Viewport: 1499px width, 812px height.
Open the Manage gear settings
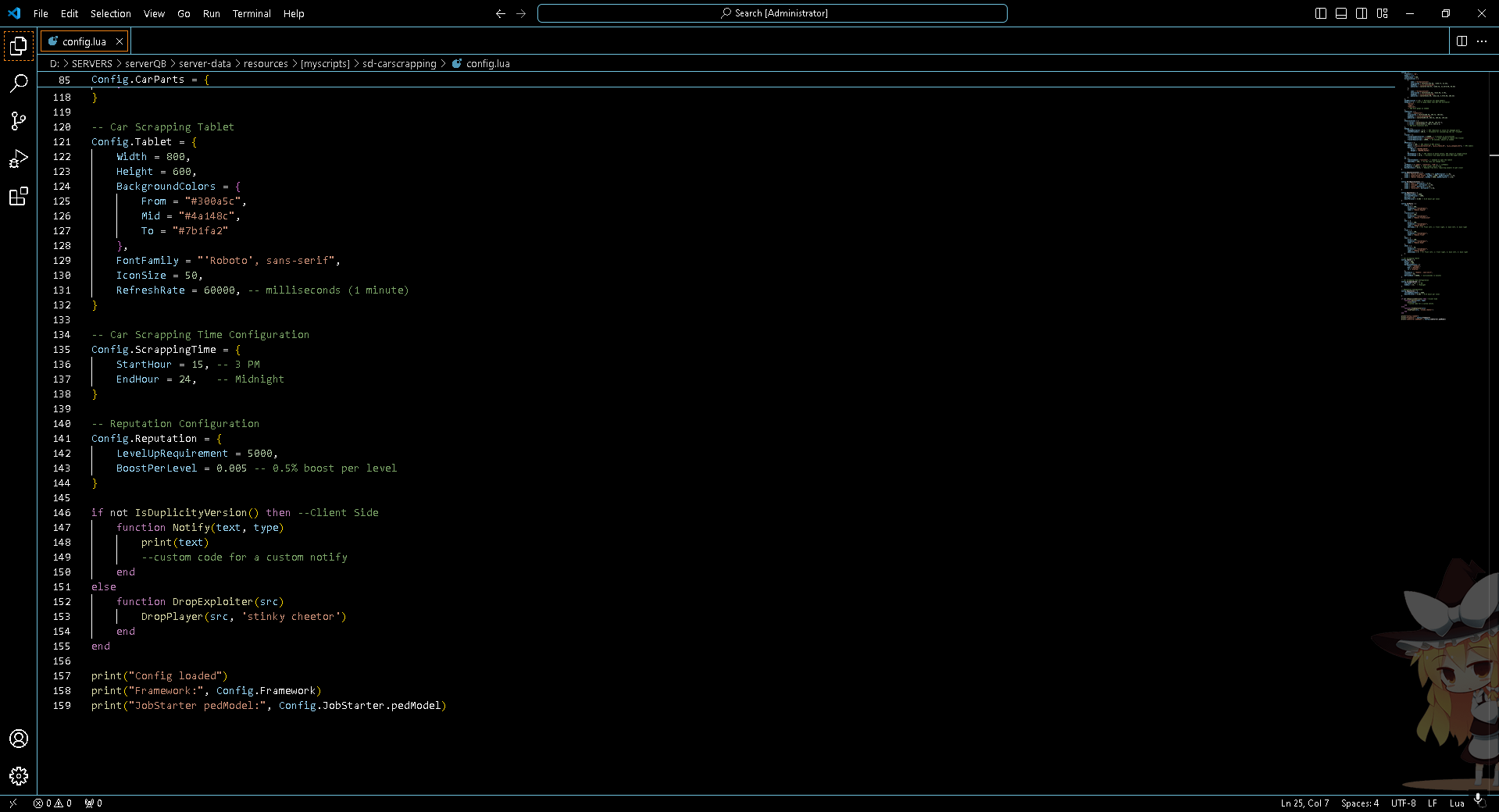[x=19, y=776]
